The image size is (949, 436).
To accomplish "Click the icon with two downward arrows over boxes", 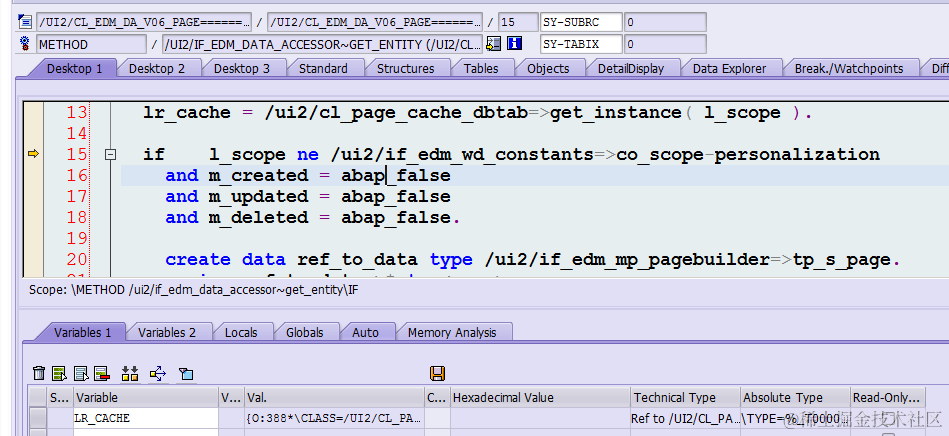I will tap(130, 374).
